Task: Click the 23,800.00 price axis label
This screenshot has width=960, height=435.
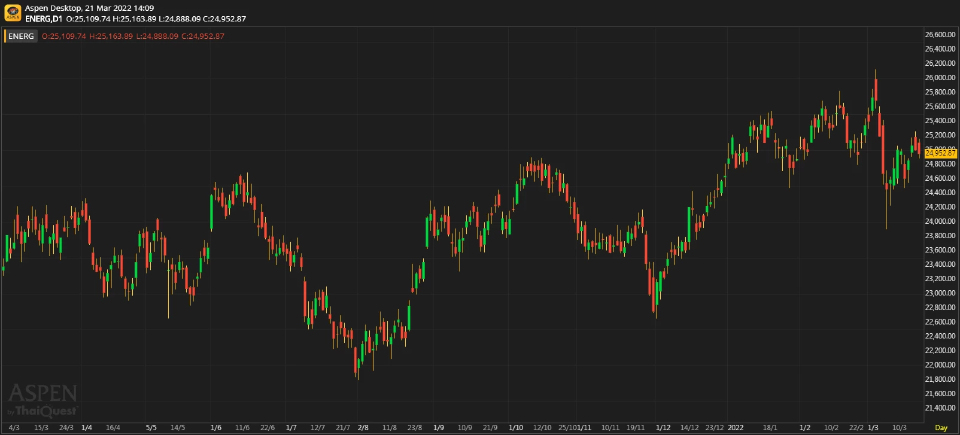Action: (940, 236)
